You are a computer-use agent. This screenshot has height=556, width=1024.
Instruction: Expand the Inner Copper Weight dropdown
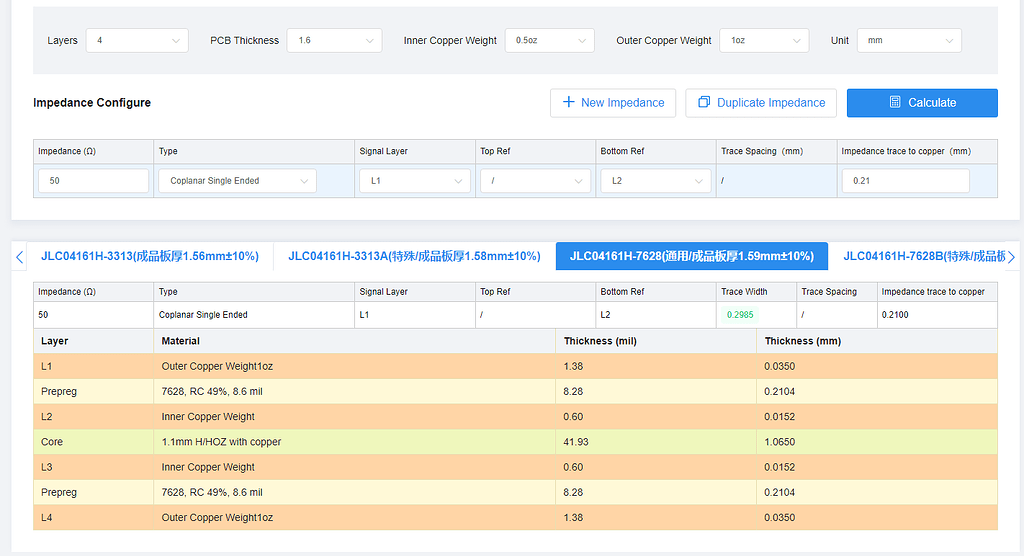[549, 41]
